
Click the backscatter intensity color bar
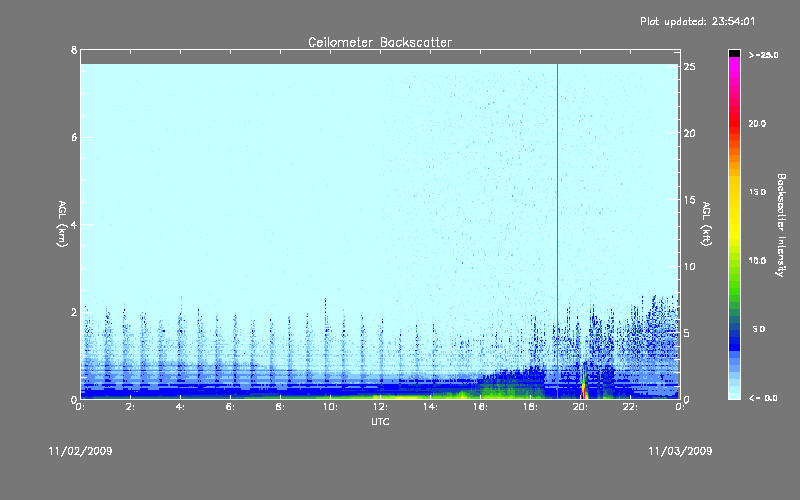734,224
